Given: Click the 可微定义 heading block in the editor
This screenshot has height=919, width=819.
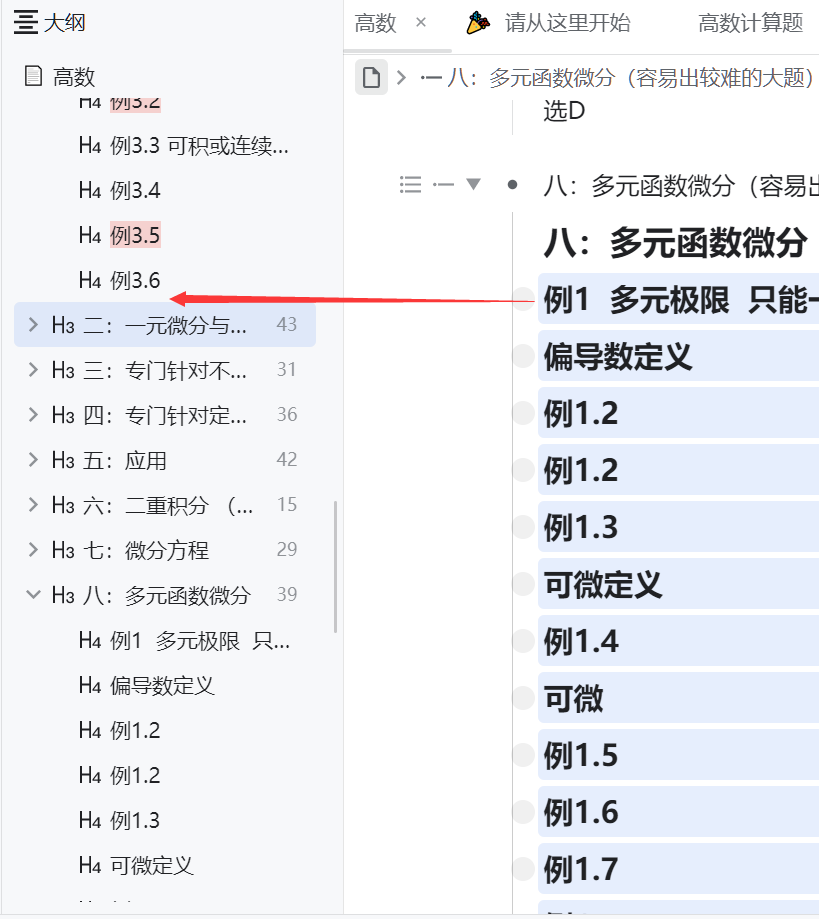Looking at the screenshot, I should point(601,584).
